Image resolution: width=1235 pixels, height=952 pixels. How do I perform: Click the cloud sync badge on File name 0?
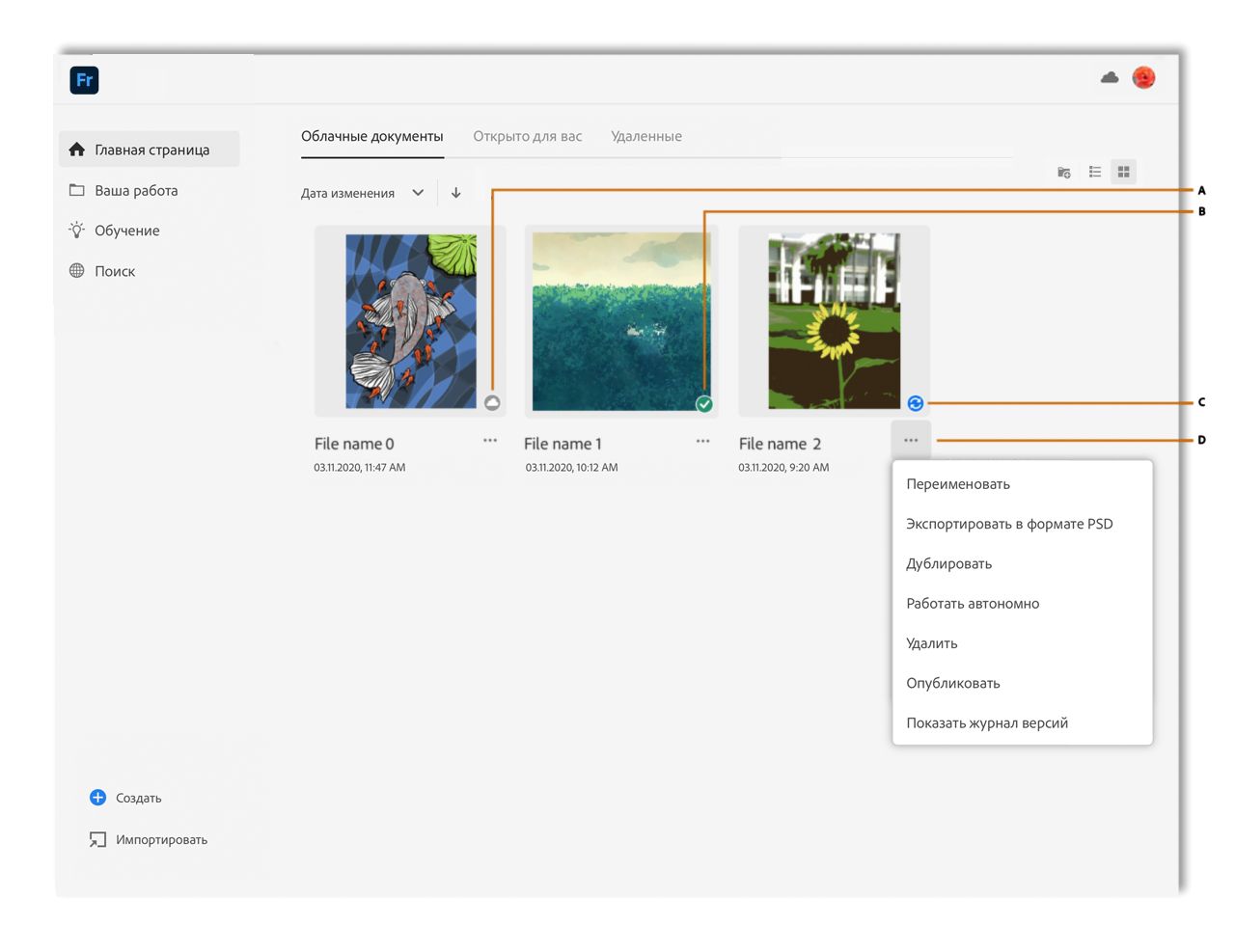(492, 402)
